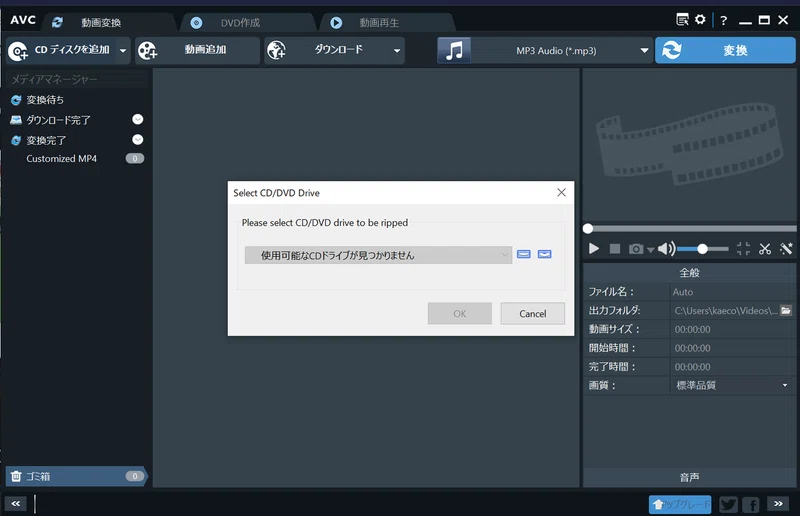Click the 動画サイズ 00:00:00 value
800x516 pixels.
pos(692,329)
